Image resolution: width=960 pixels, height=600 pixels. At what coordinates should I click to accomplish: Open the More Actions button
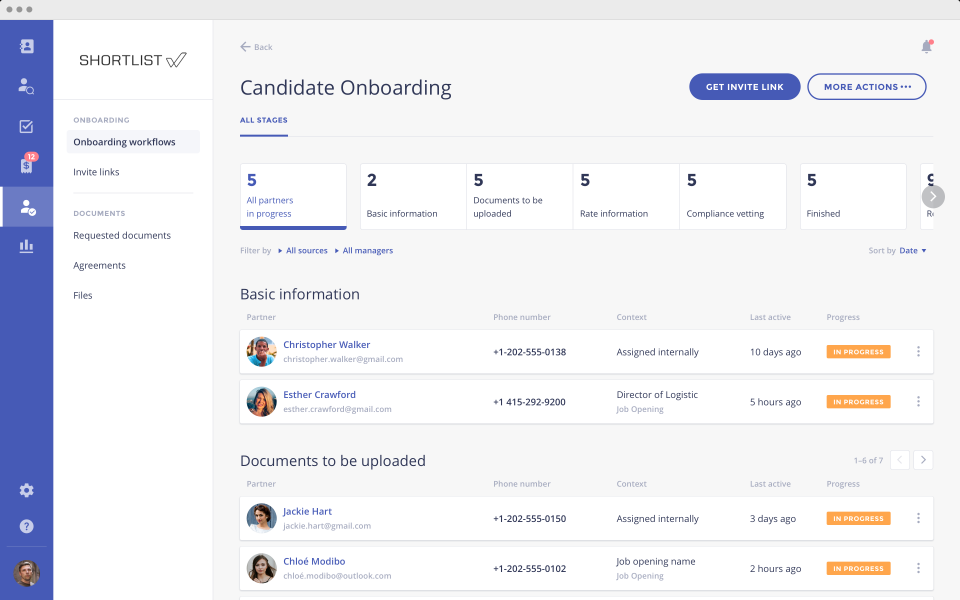click(866, 86)
